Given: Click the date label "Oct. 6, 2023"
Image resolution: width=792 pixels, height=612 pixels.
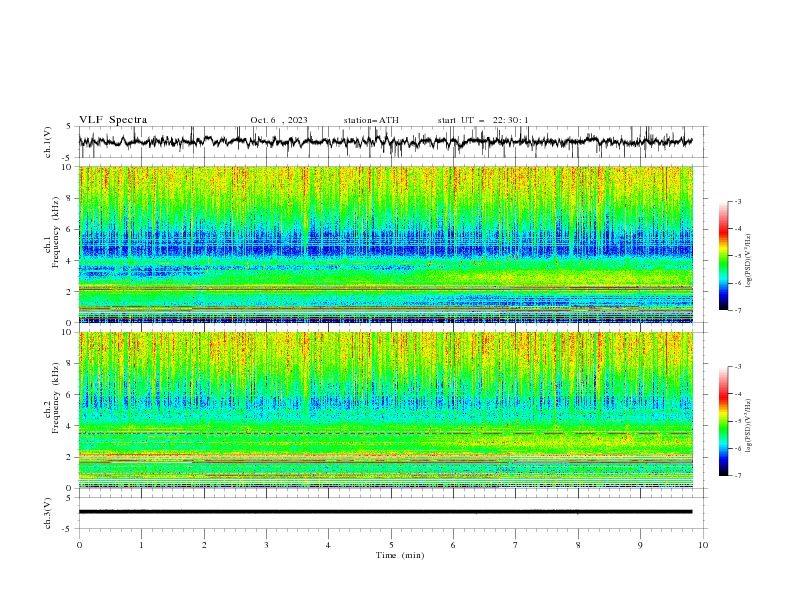Looking at the screenshot, I should (279, 120).
